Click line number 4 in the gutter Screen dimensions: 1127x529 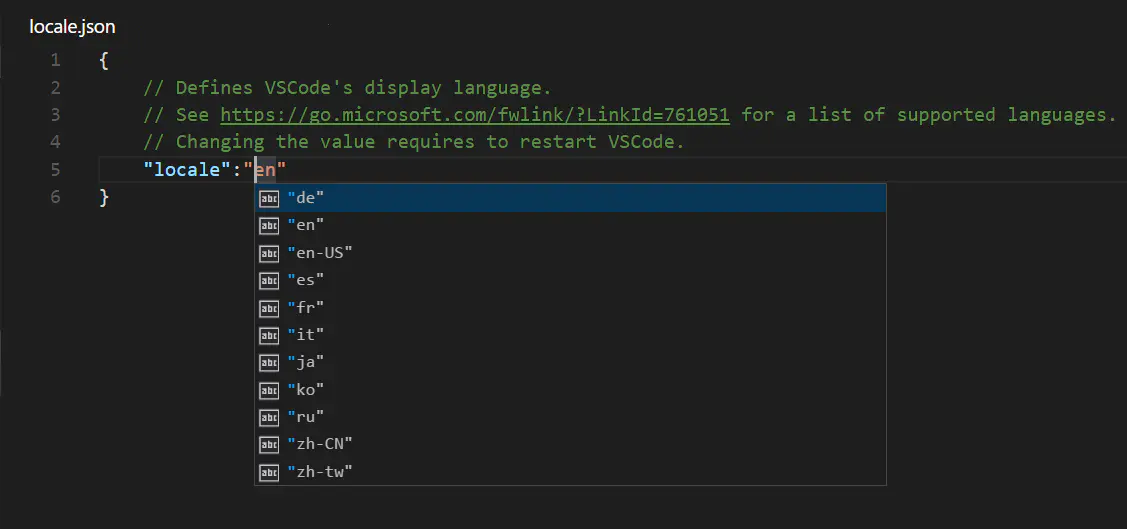pyautogui.click(x=55, y=142)
